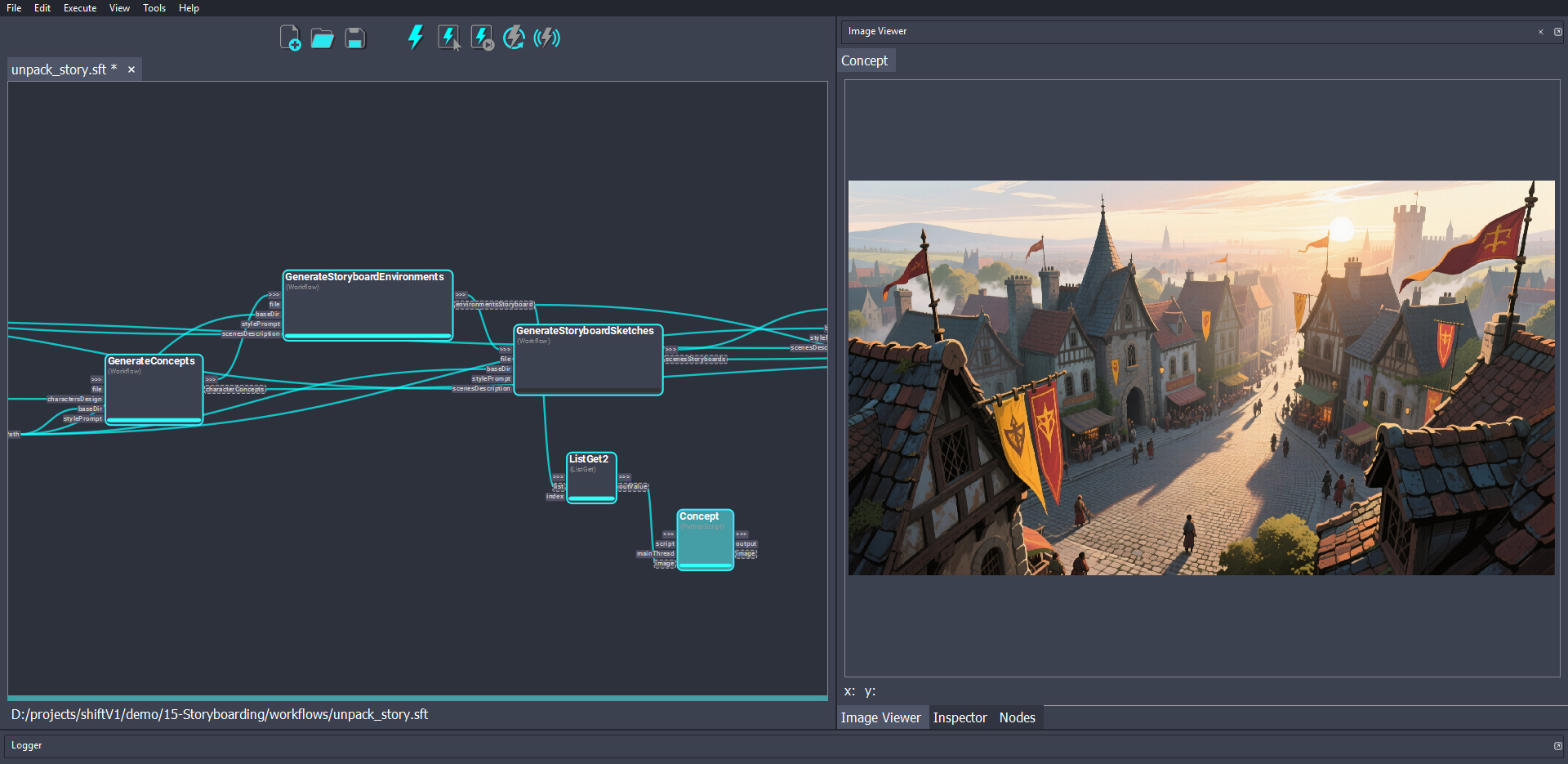Switch to the Inspector tab
1568x764 pixels.
coord(960,717)
